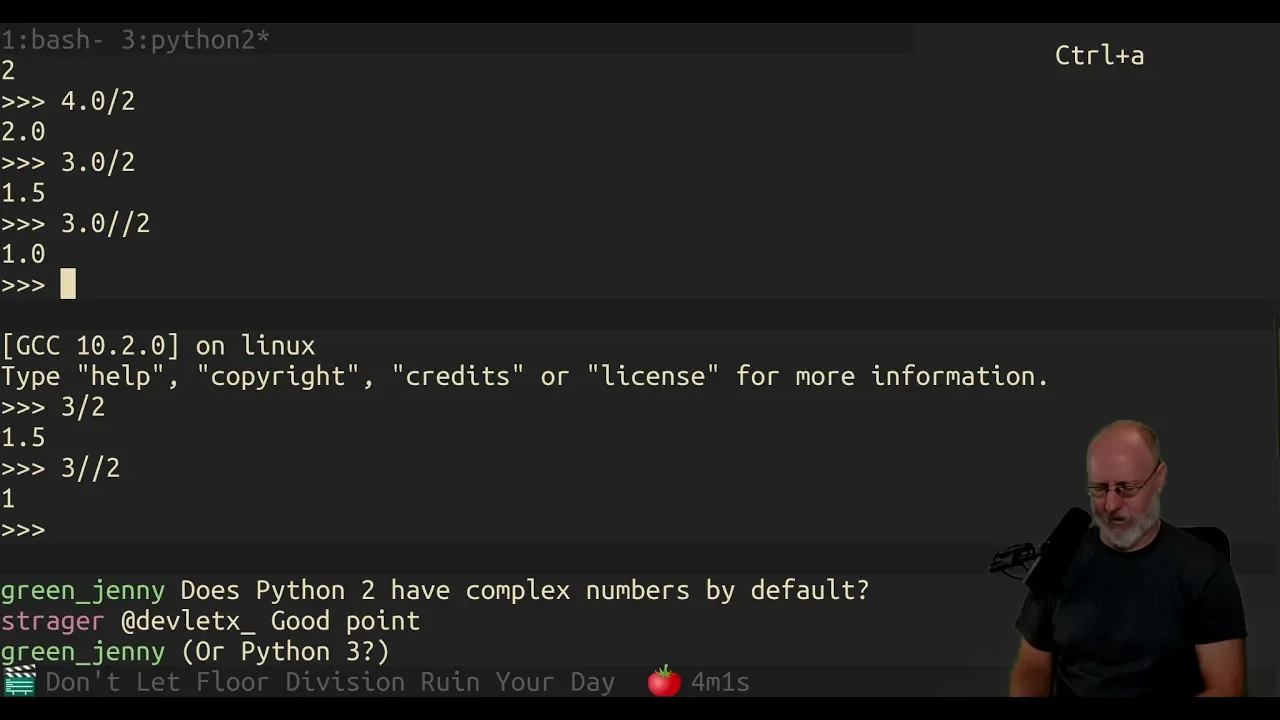1280x720 pixels.
Task: Open the @devletx_ mention in chat
Action: point(188,621)
